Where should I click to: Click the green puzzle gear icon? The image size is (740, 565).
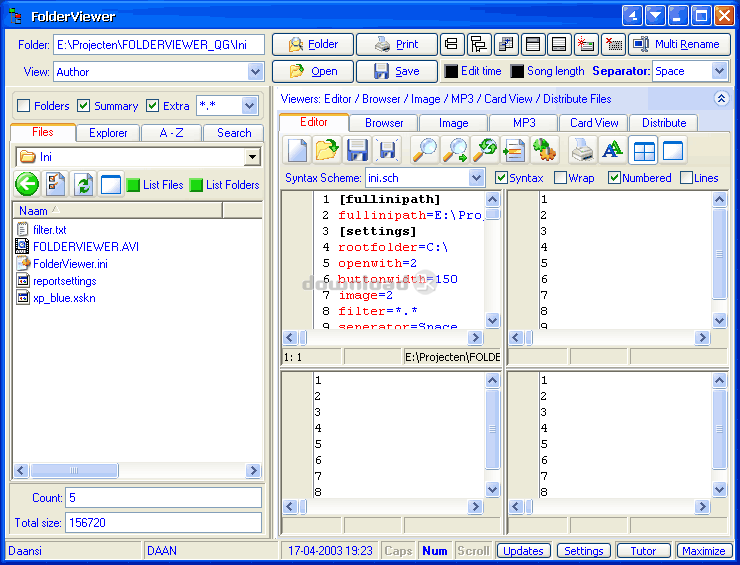544,150
